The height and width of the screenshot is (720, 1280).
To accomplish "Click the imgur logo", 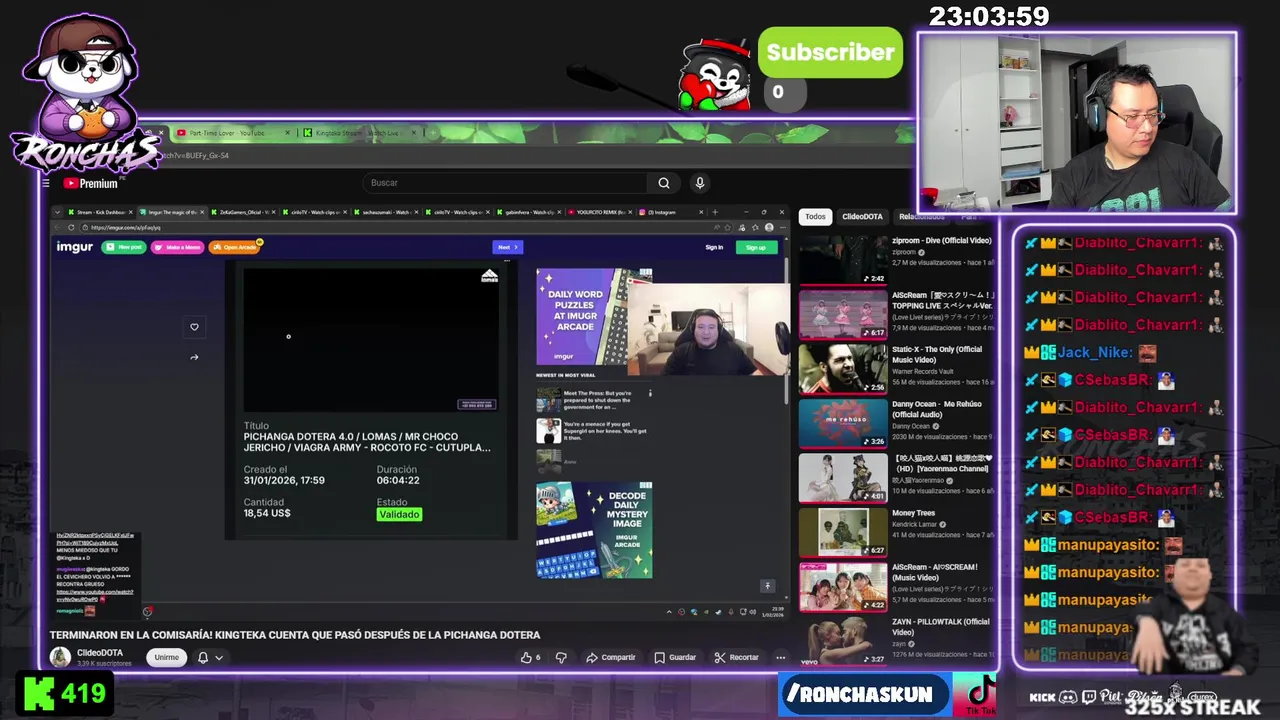I will [x=75, y=247].
